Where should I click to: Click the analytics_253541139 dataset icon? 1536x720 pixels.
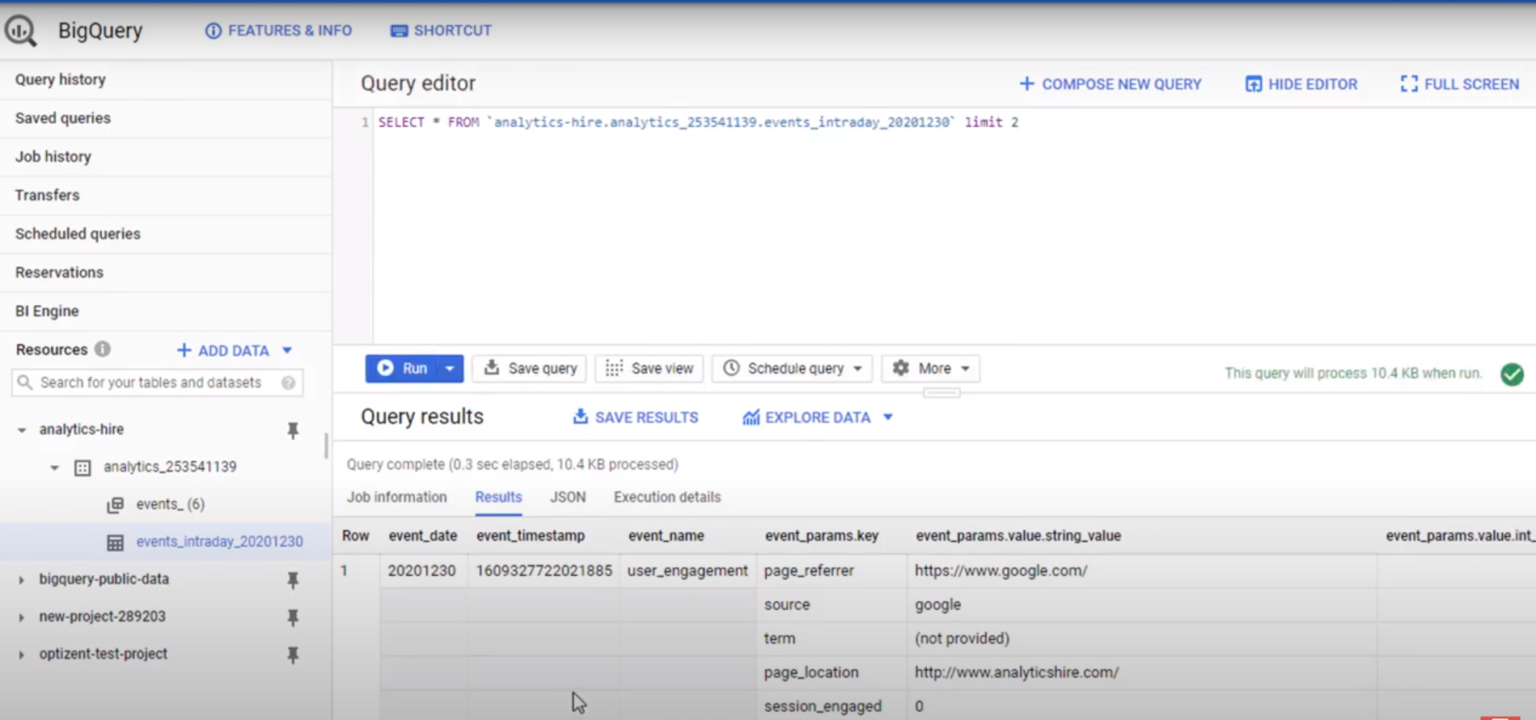(x=83, y=467)
